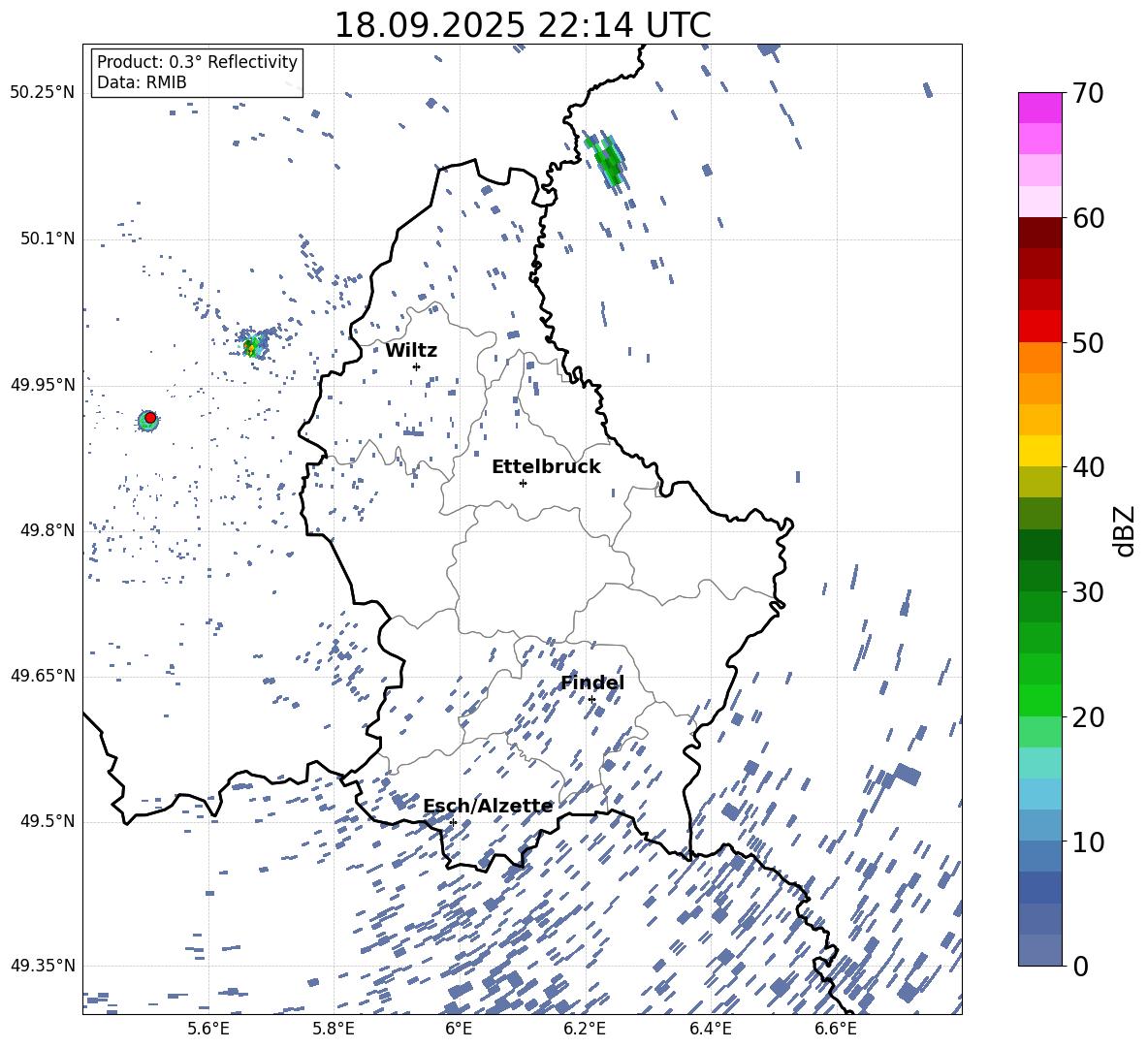Click the Ettelbruck station cross marker
This screenshot has height=1048, width=1148.
523,483
